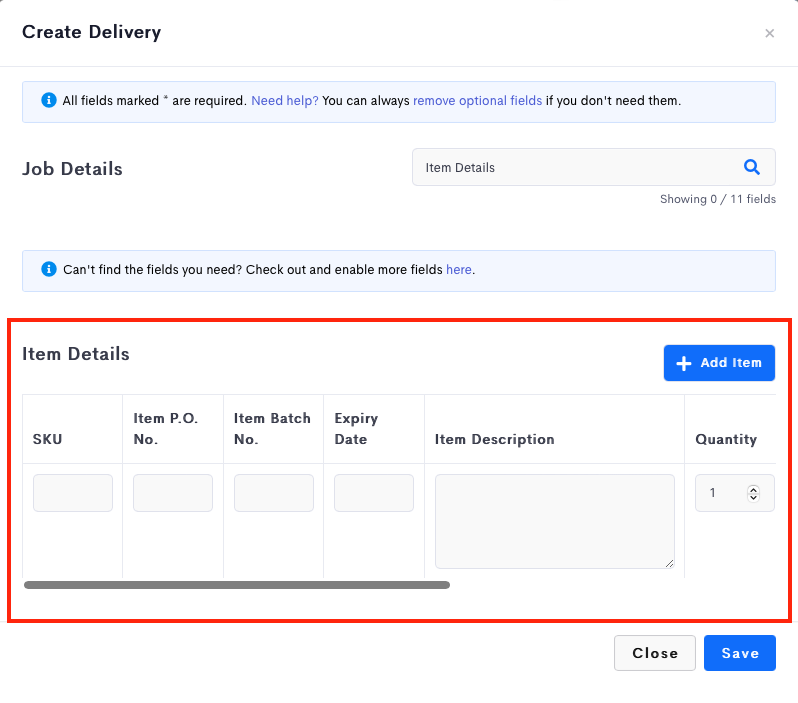Screen dimensions: 798x703
Task: Click the Close button
Action: (654, 653)
